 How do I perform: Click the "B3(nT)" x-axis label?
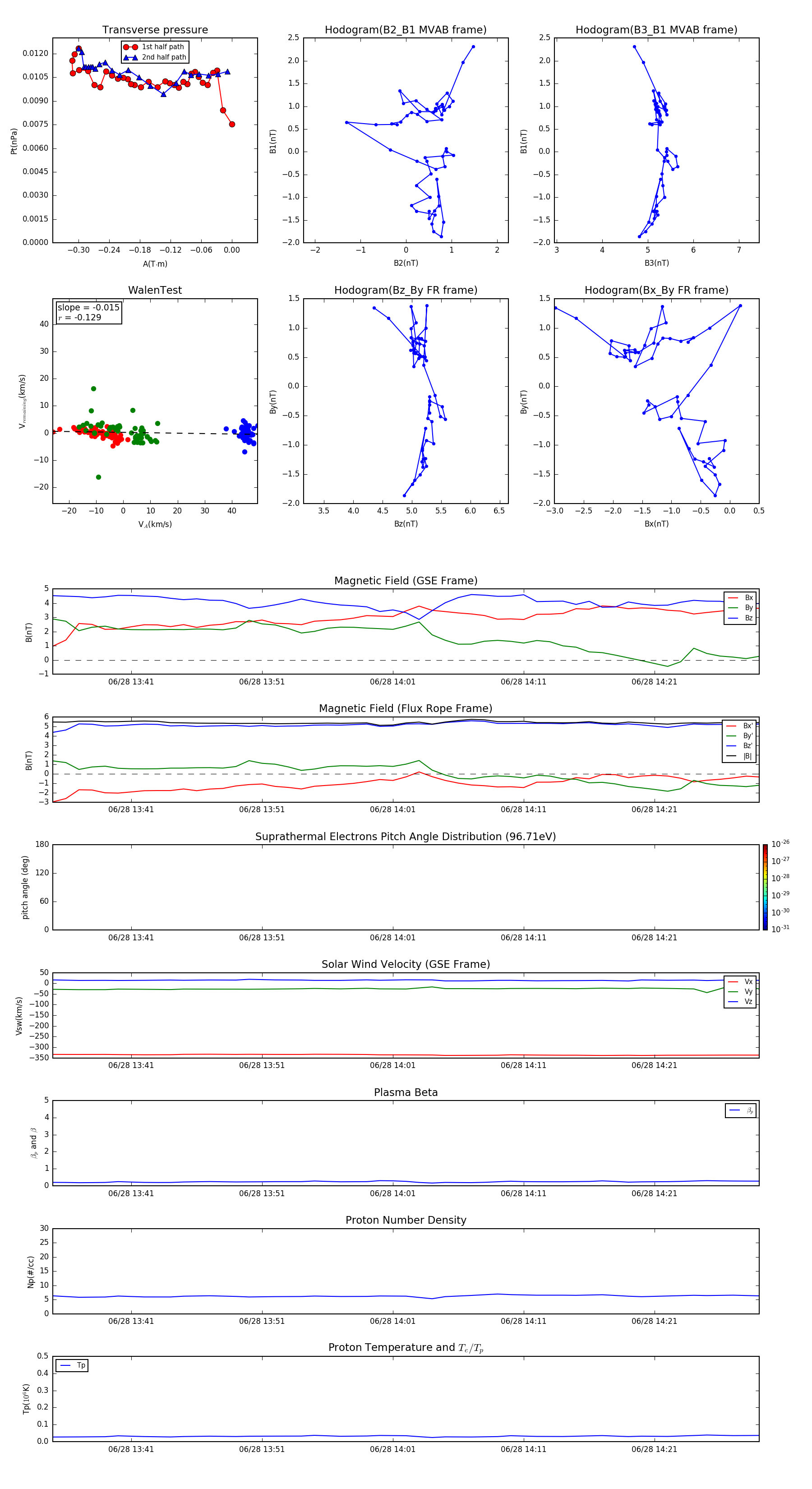pyautogui.click(x=656, y=263)
